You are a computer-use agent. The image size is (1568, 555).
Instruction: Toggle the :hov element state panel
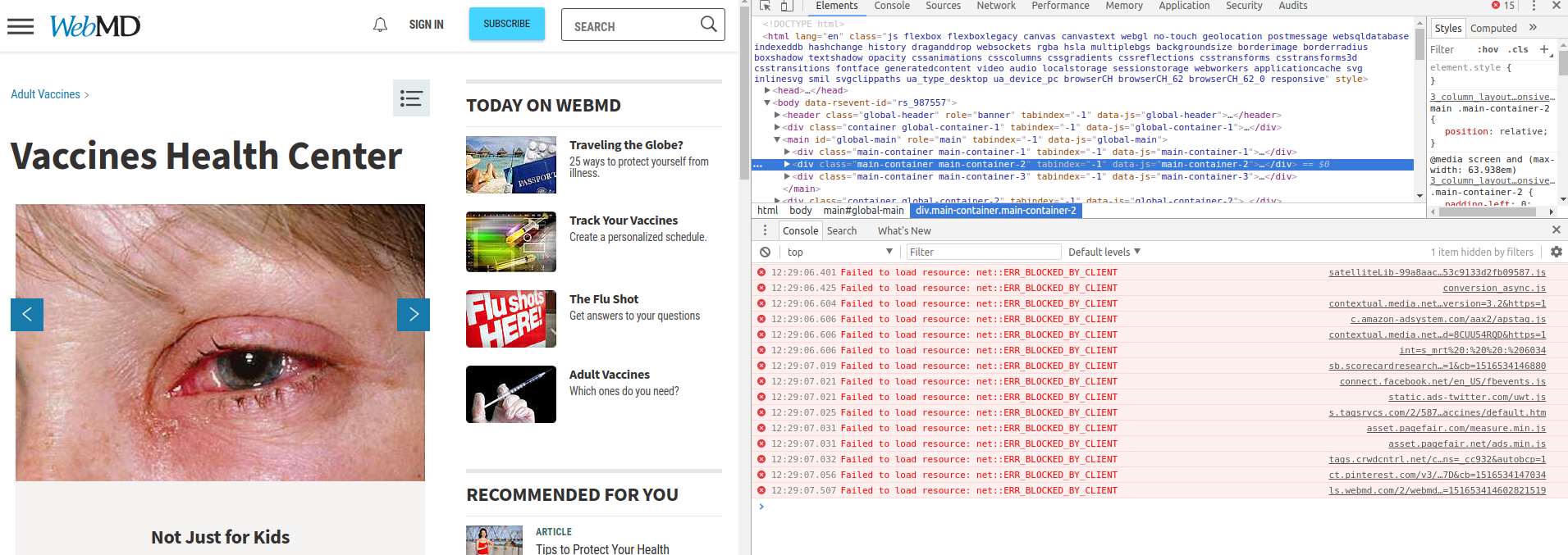tap(1488, 49)
